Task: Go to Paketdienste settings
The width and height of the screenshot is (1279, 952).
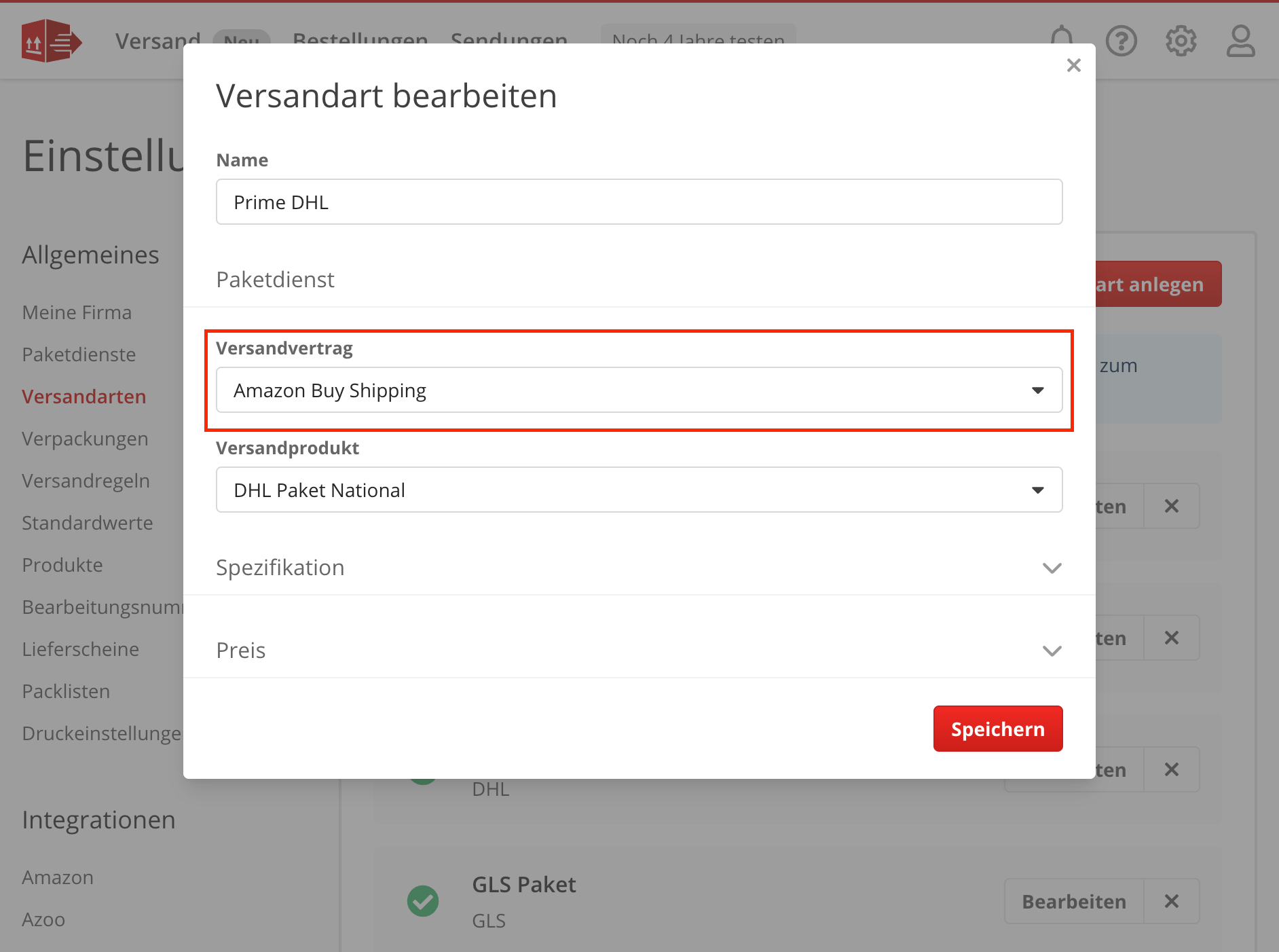Action: tap(79, 354)
